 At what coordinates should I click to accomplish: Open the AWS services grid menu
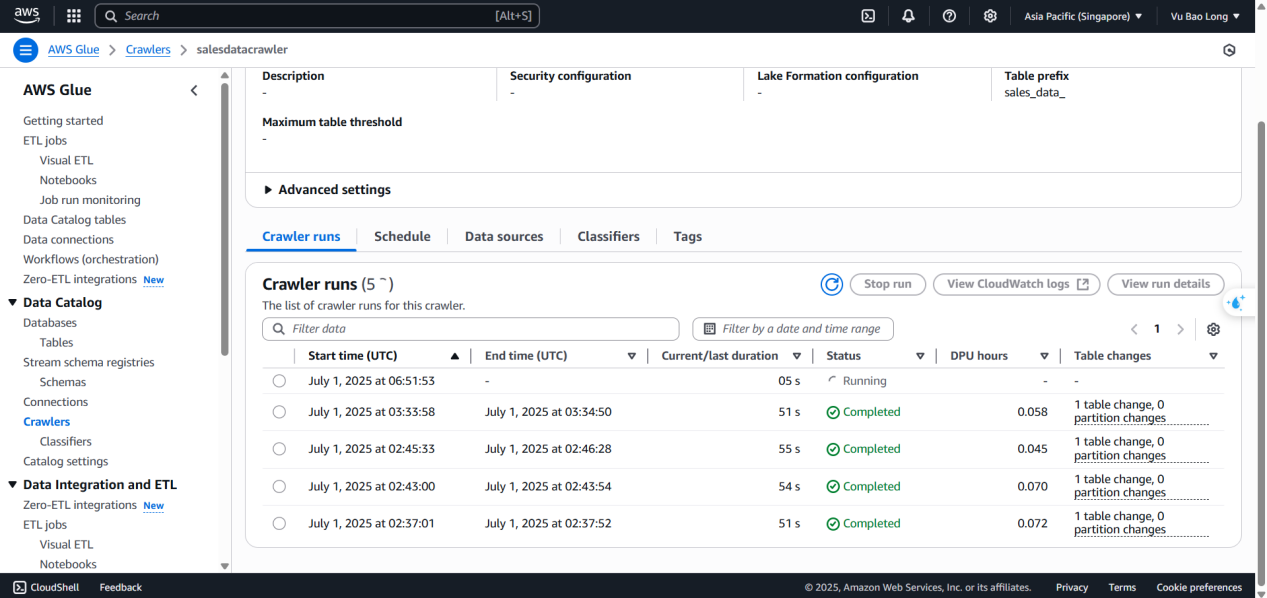[73, 16]
